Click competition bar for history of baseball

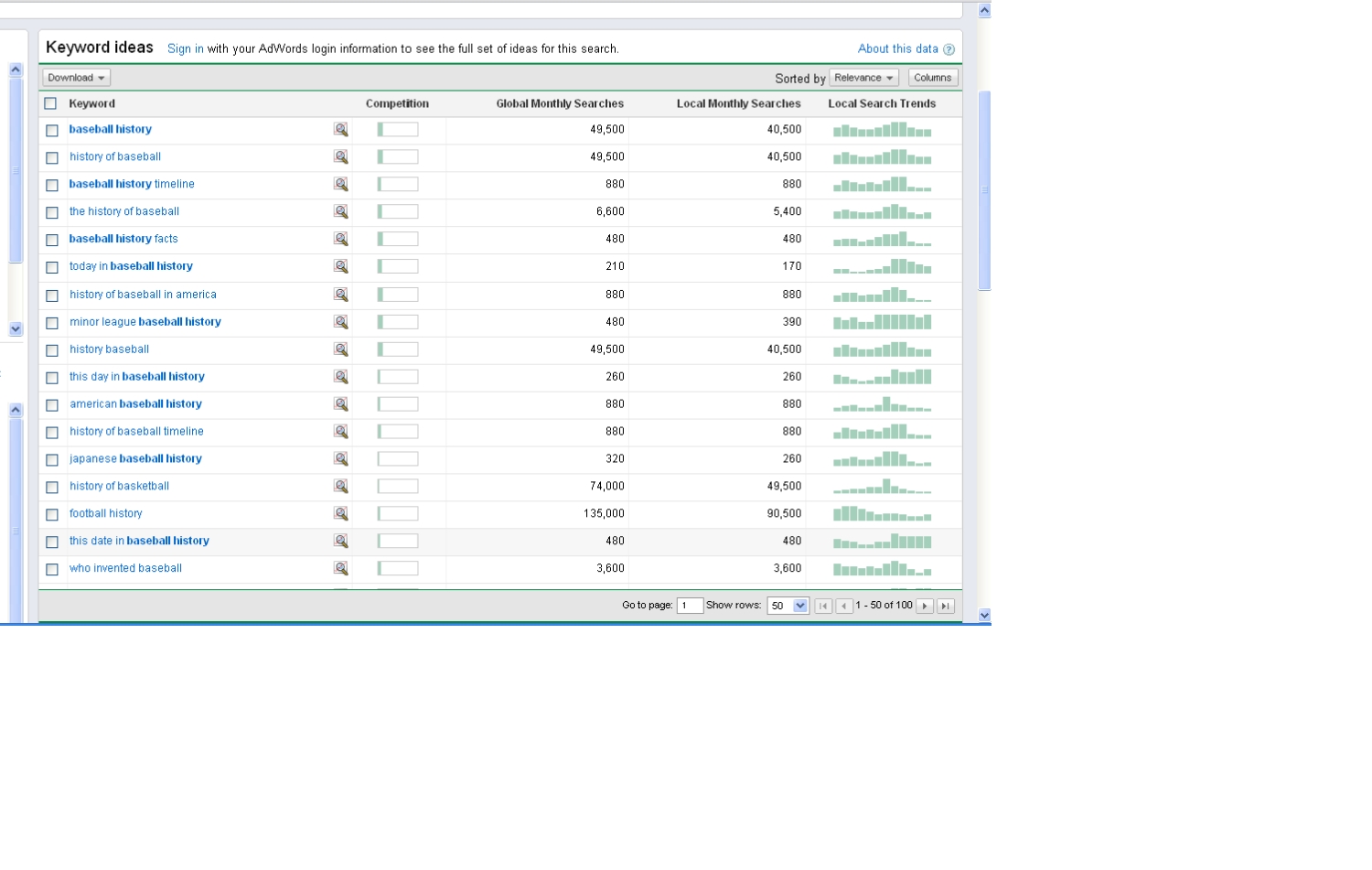click(x=398, y=157)
